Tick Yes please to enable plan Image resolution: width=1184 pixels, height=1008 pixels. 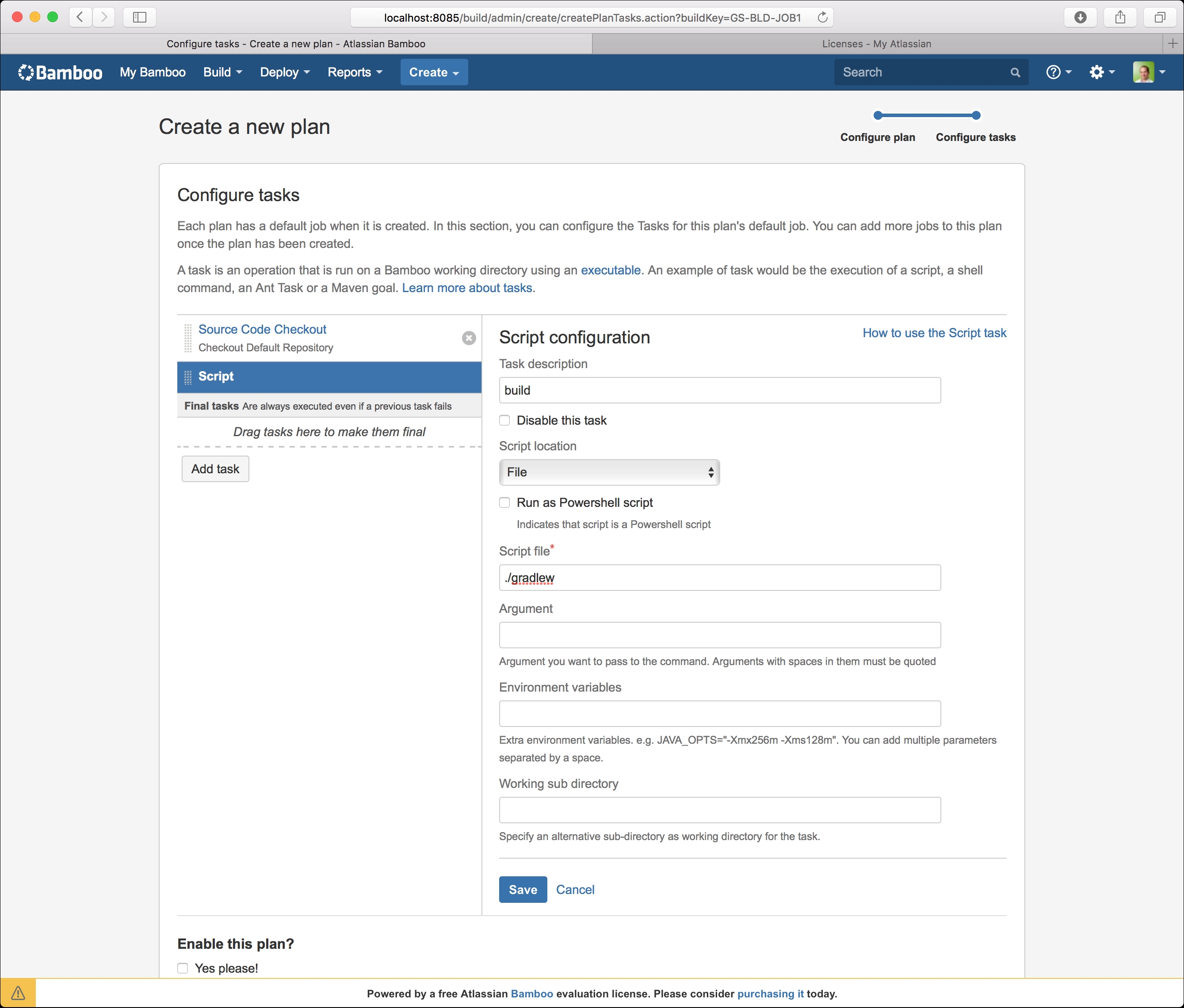pos(183,968)
